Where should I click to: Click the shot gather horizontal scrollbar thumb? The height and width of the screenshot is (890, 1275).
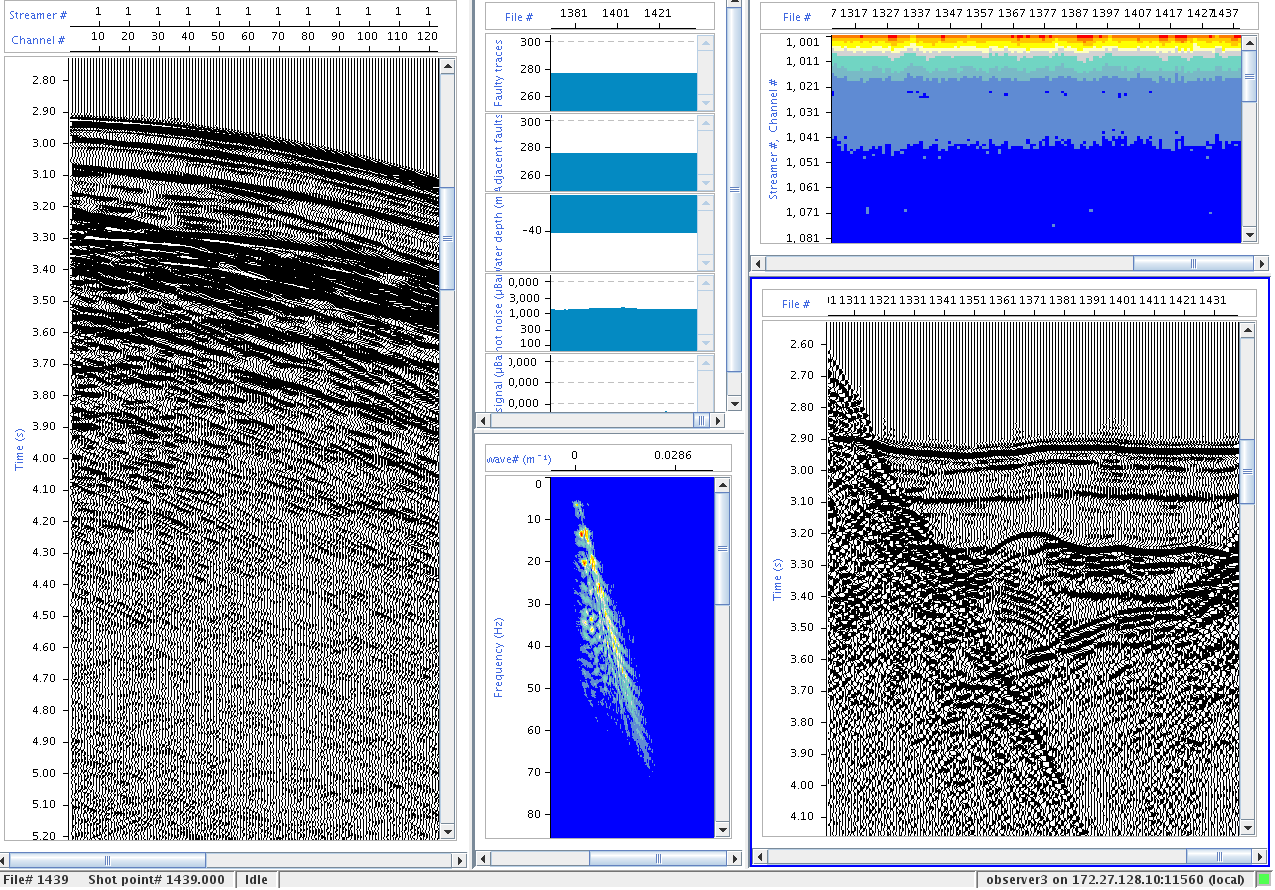point(108,860)
